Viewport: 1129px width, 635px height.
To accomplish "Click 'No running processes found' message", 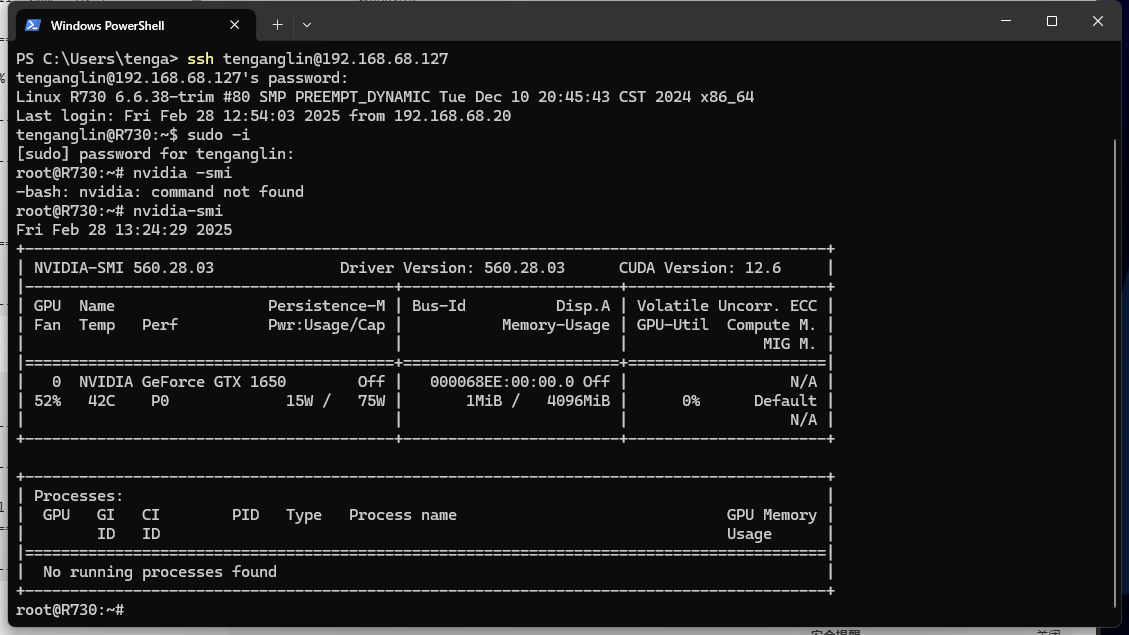I will (160, 572).
